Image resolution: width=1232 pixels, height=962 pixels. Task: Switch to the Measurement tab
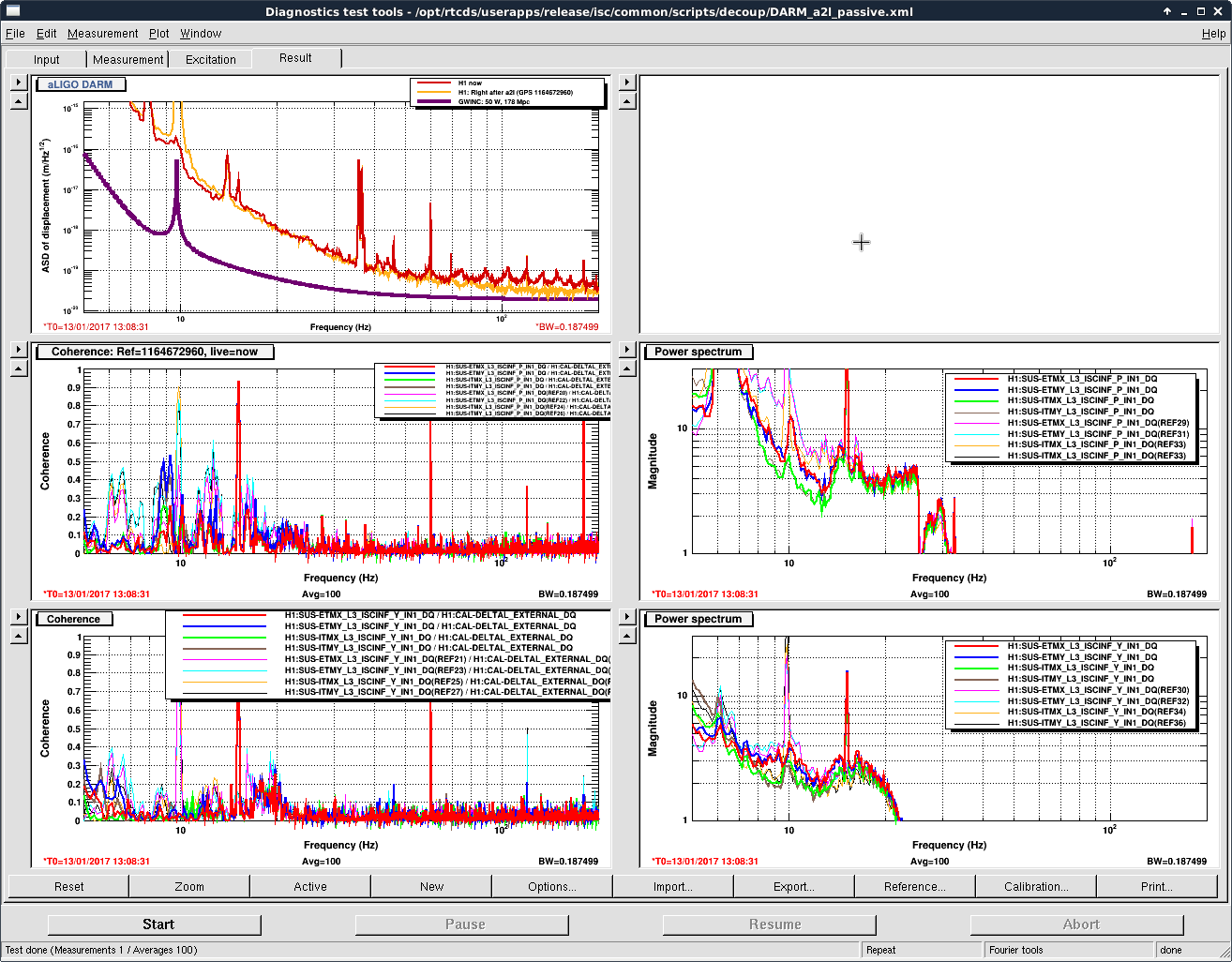(x=128, y=59)
